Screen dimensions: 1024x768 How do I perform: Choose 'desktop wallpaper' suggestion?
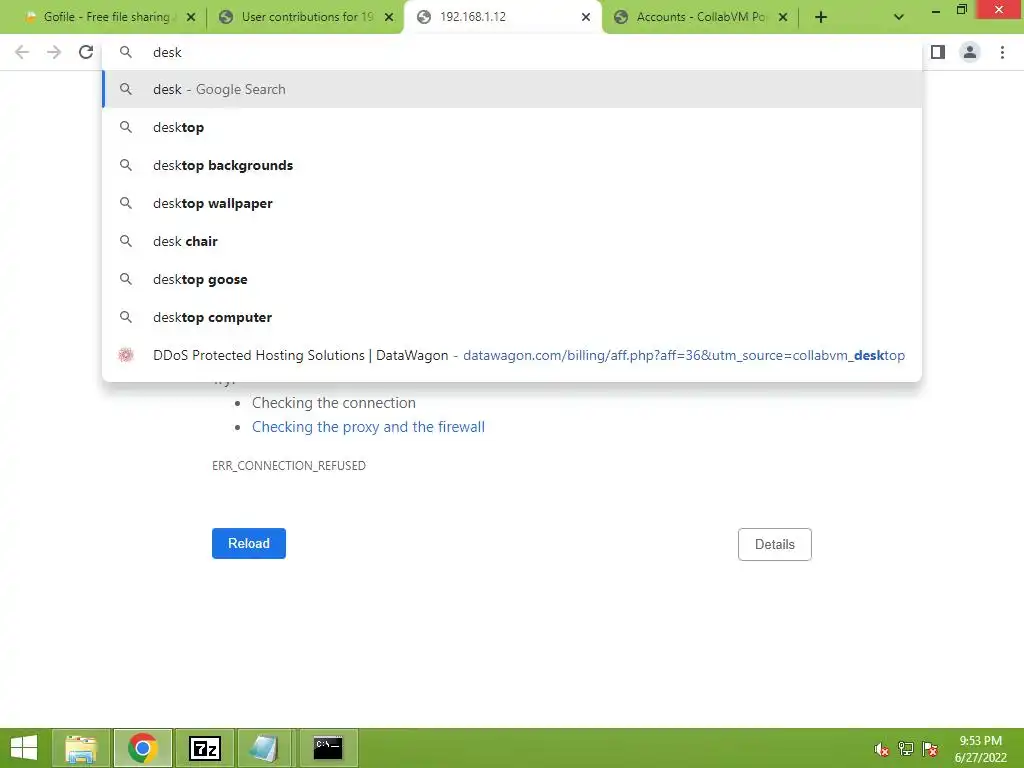tap(512, 203)
